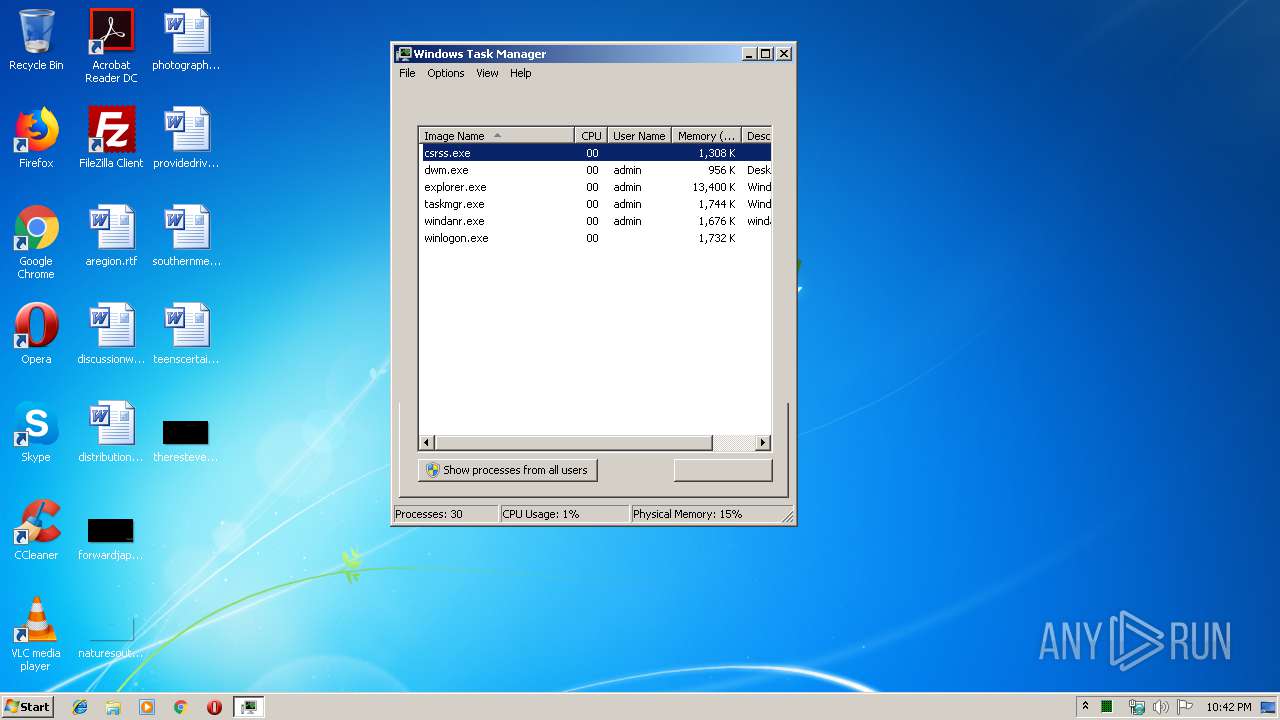Click Physical Memory: 15% status entry
The image size is (1280, 720).
[704, 514]
